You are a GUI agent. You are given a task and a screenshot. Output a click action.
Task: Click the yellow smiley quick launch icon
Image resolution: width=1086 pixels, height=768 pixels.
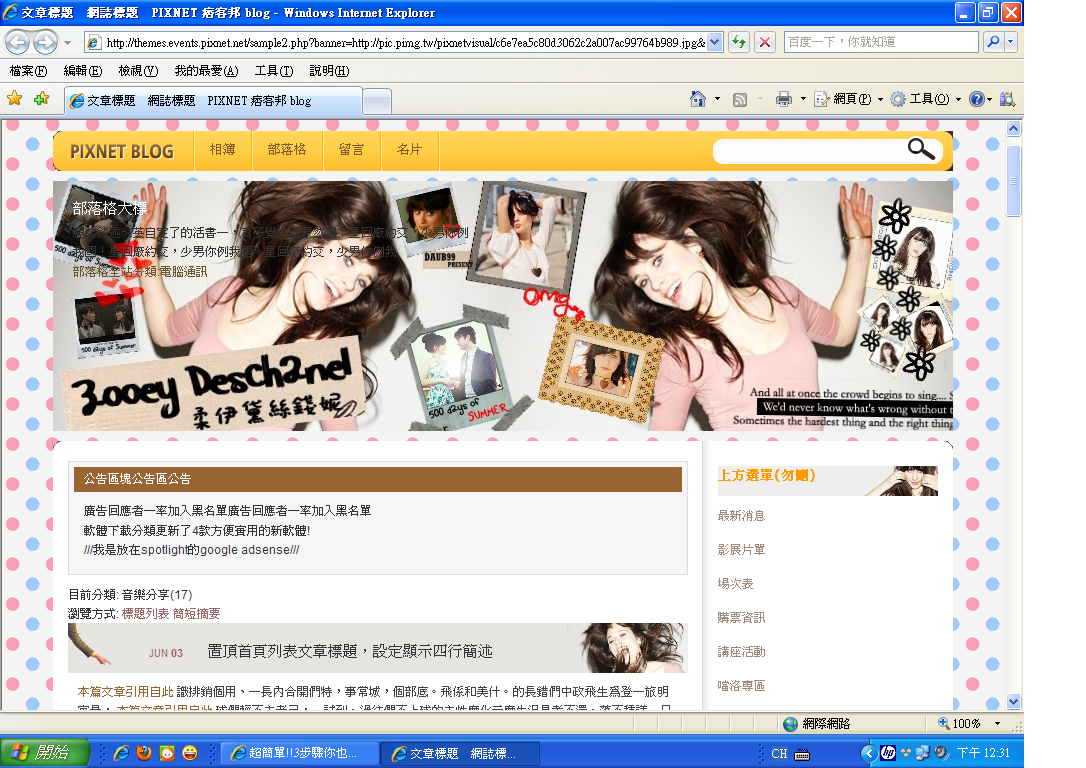pos(190,753)
